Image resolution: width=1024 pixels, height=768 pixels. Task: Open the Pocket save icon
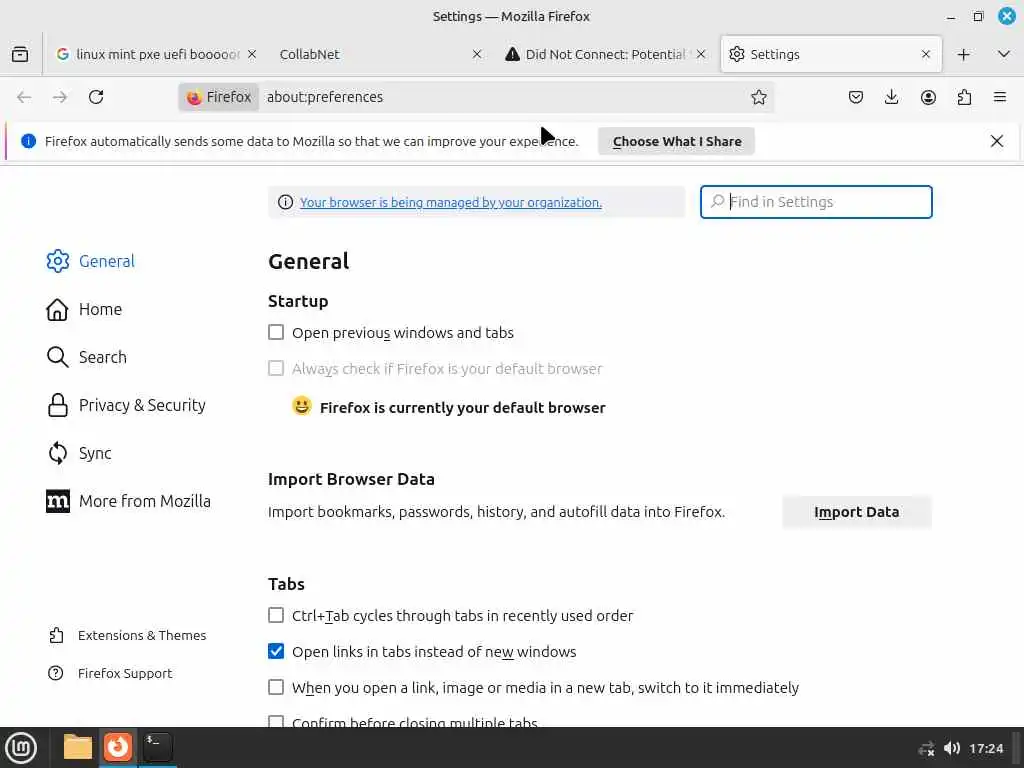click(x=856, y=97)
